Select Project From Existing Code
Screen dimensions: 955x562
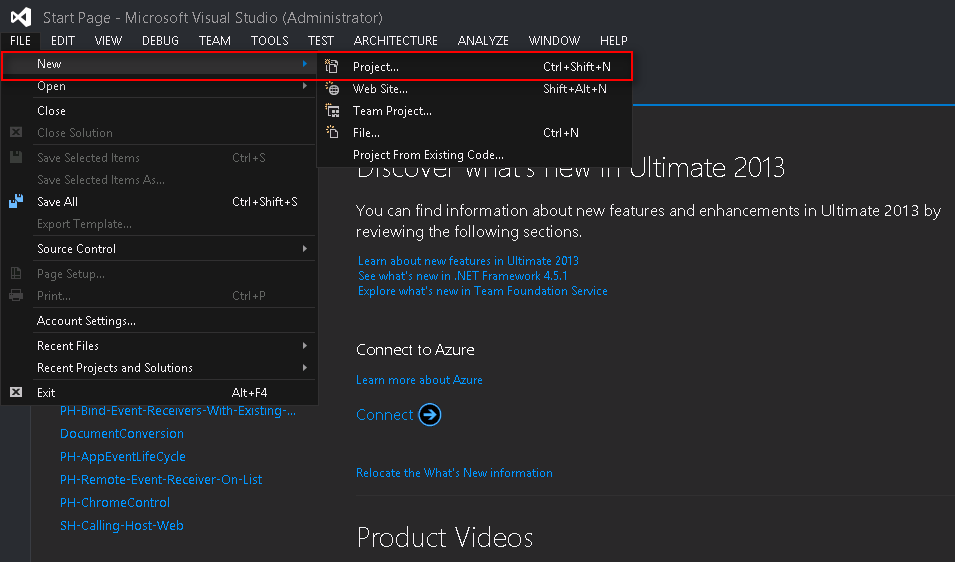point(428,155)
